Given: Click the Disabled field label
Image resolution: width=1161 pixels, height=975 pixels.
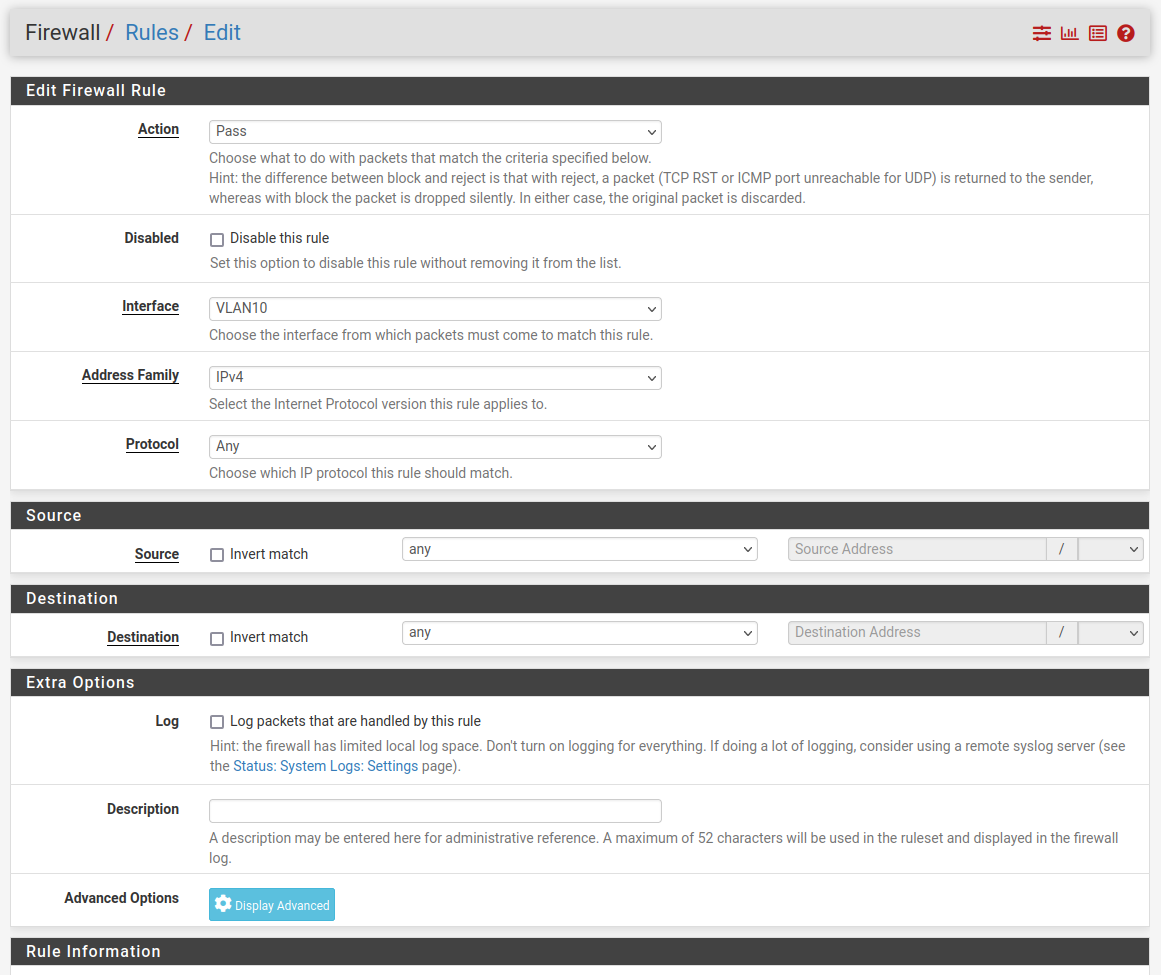Looking at the screenshot, I should click(x=152, y=238).
